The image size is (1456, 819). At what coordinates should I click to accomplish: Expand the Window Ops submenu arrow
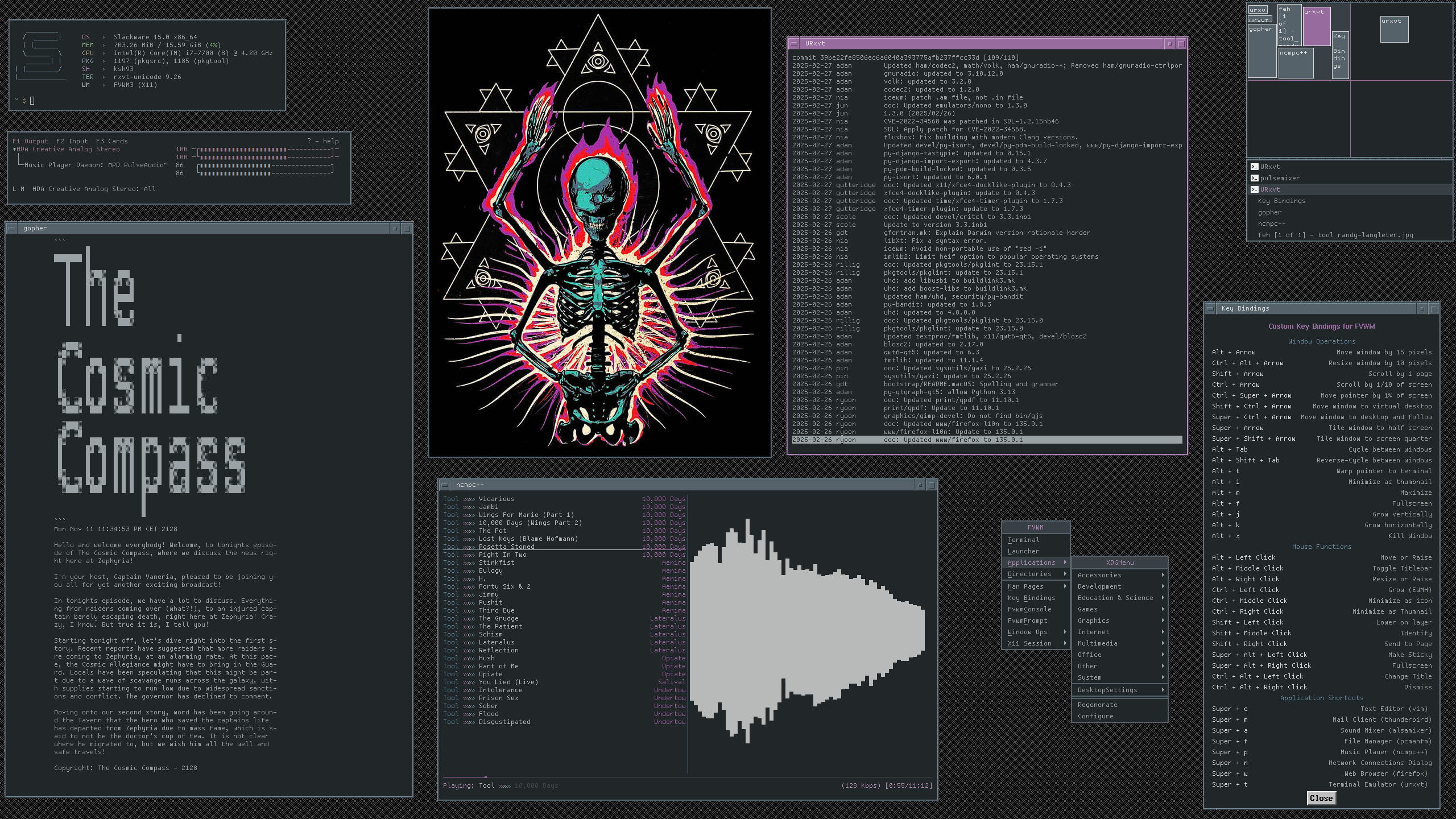pos(1065,632)
